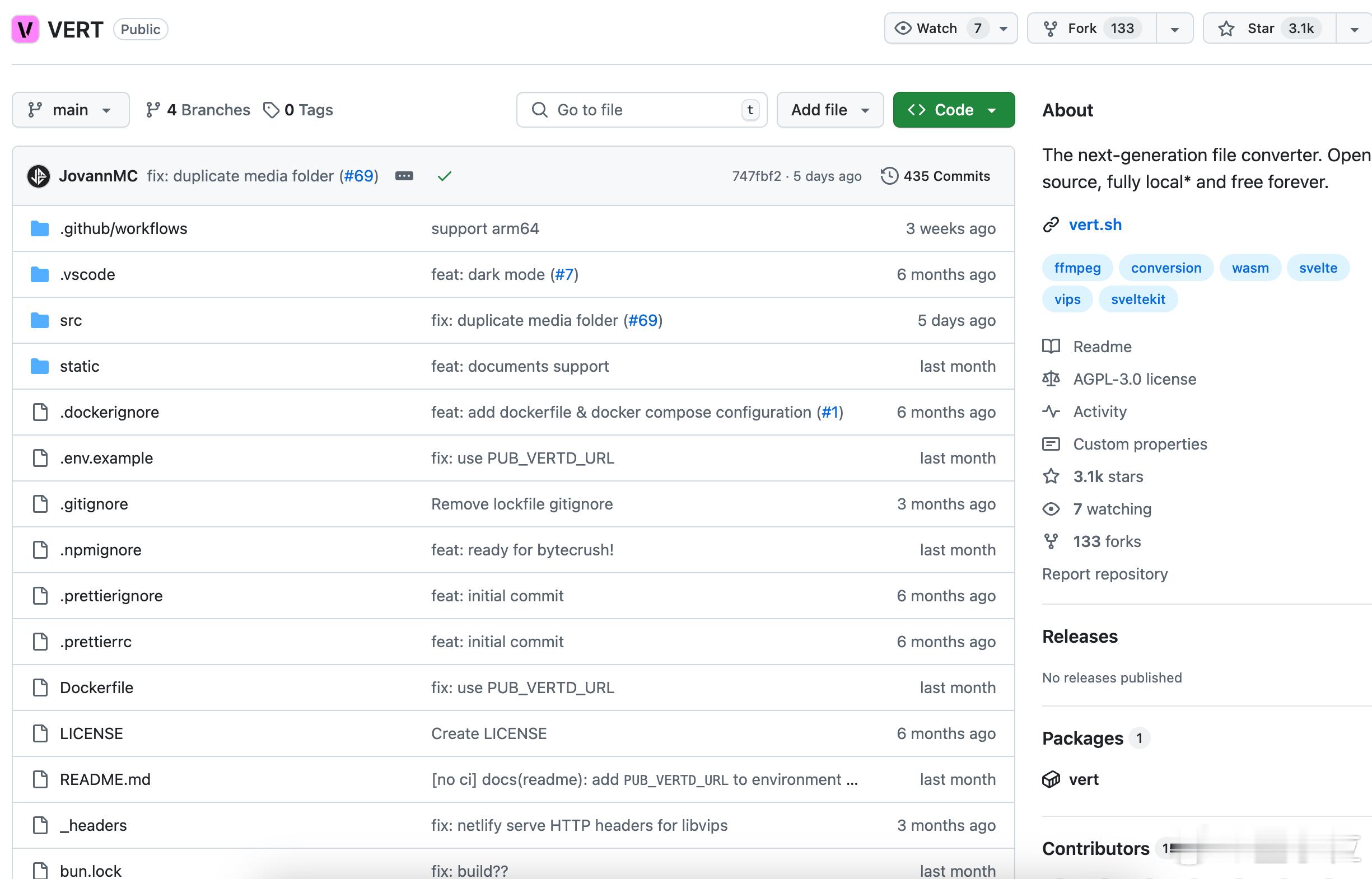Click the LICENSE file icon
Screen dimensions: 1372x879
click(40, 733)
